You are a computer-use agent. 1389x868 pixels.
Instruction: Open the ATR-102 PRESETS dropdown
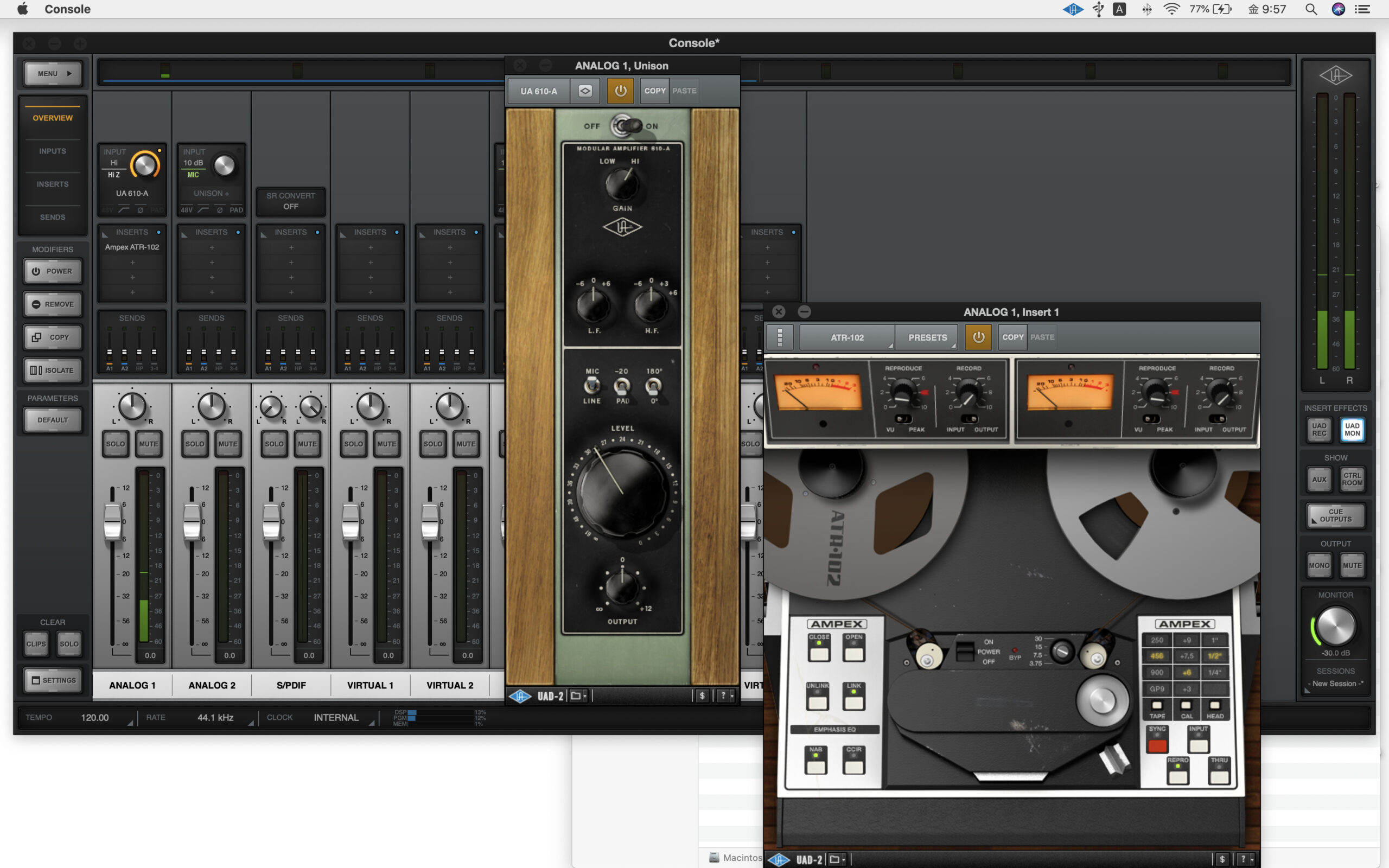(927, 337)
